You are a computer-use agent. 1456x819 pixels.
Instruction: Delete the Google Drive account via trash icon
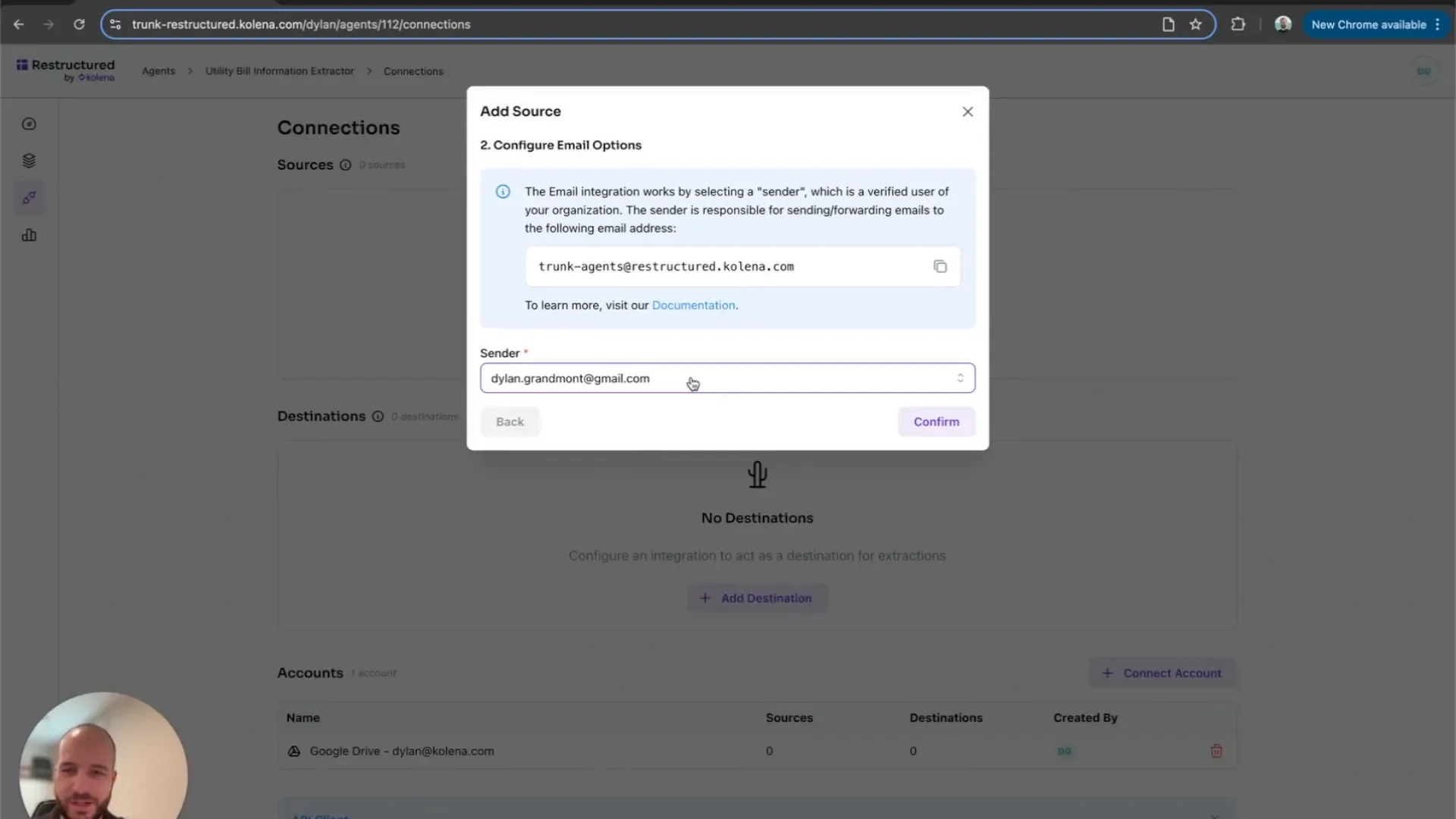point(1216,751)
